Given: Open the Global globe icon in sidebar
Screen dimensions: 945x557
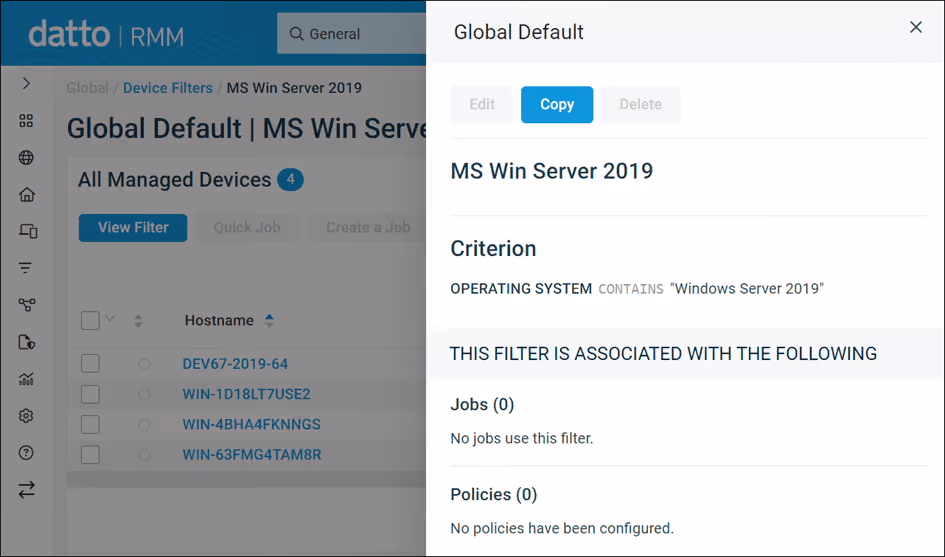Looking at the screenshot, I should coord(26,157).
